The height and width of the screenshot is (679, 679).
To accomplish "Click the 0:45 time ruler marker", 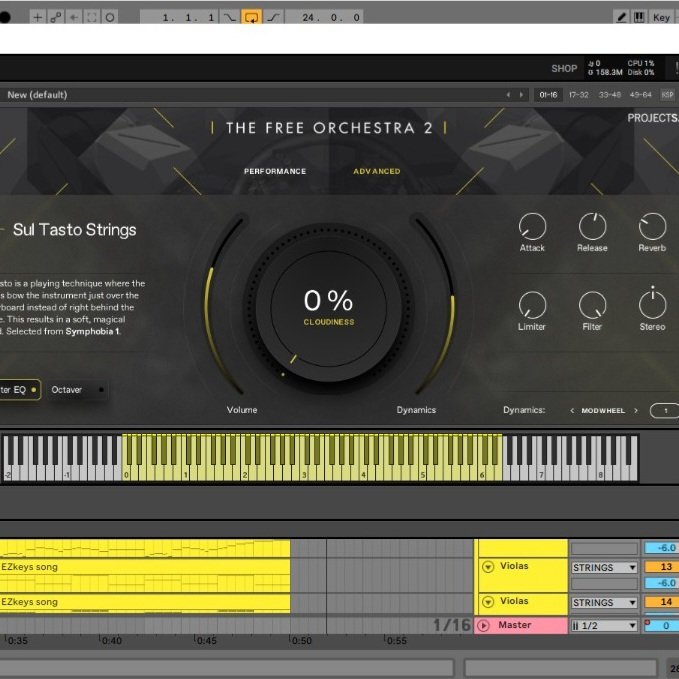I will coord(205,640).
